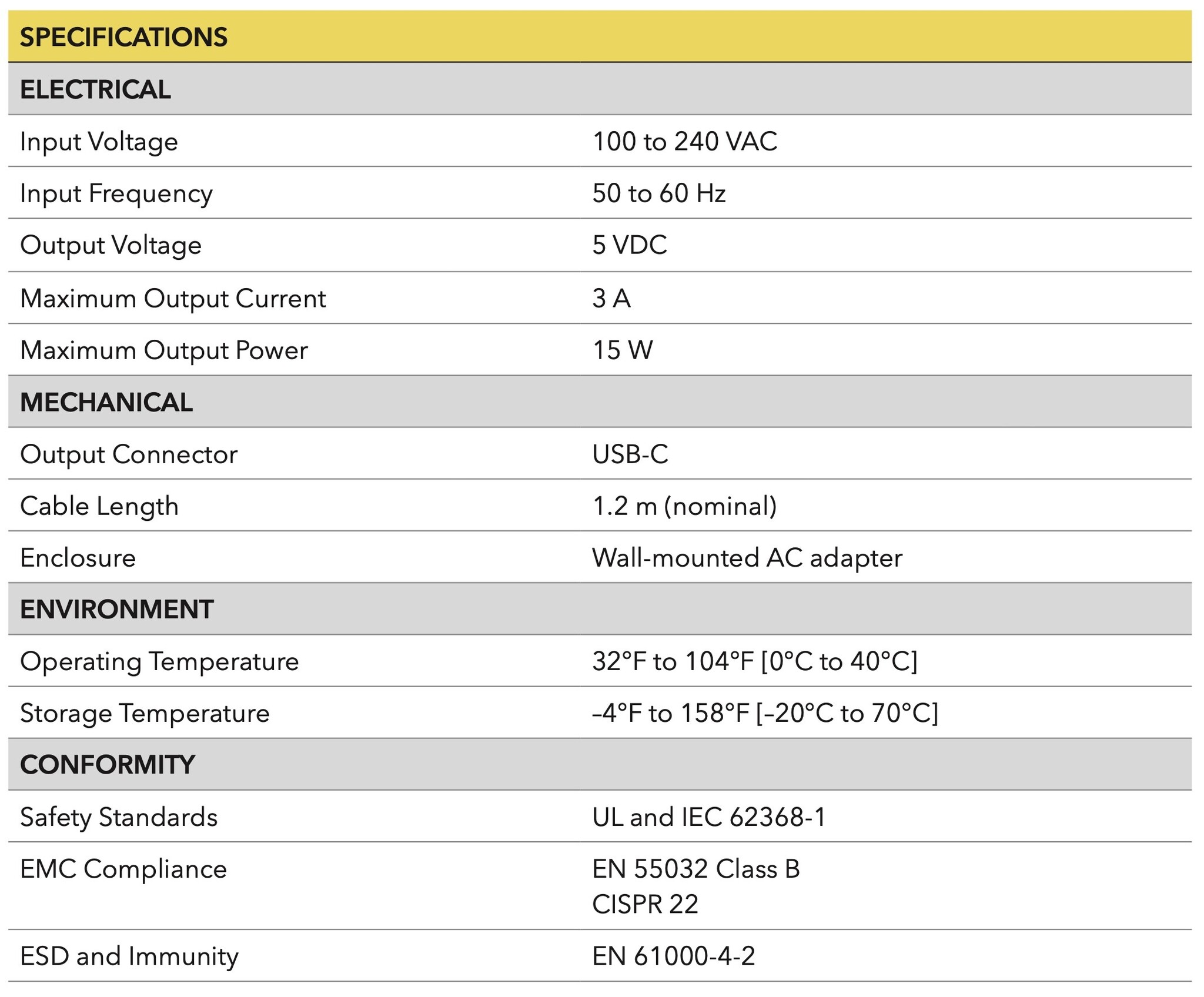Select the USB-C connector value

[630, 454]
